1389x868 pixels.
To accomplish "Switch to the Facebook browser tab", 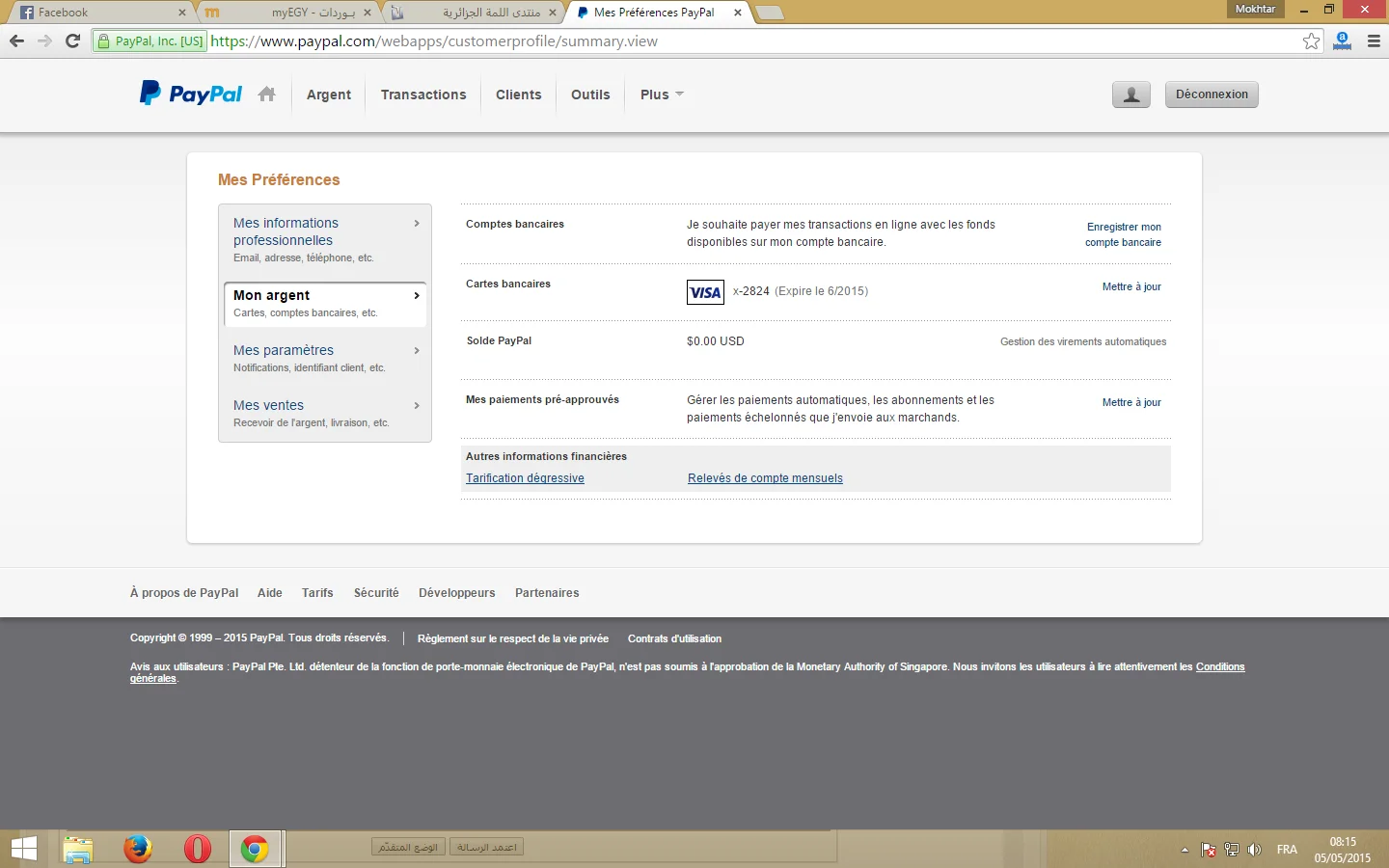I will tap(96, 13).
